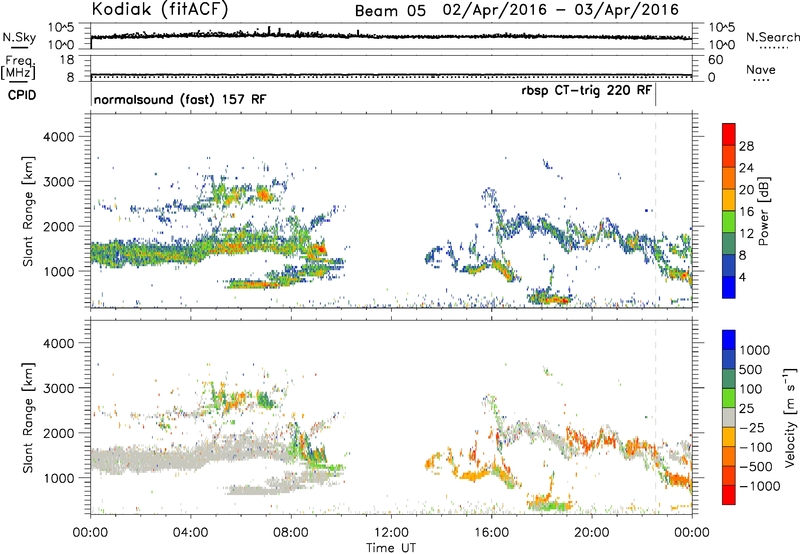Image resolution: width=800 pixels, height=554 pixels.
Task: Select the CPID row label
Action: tap(22, 95)
